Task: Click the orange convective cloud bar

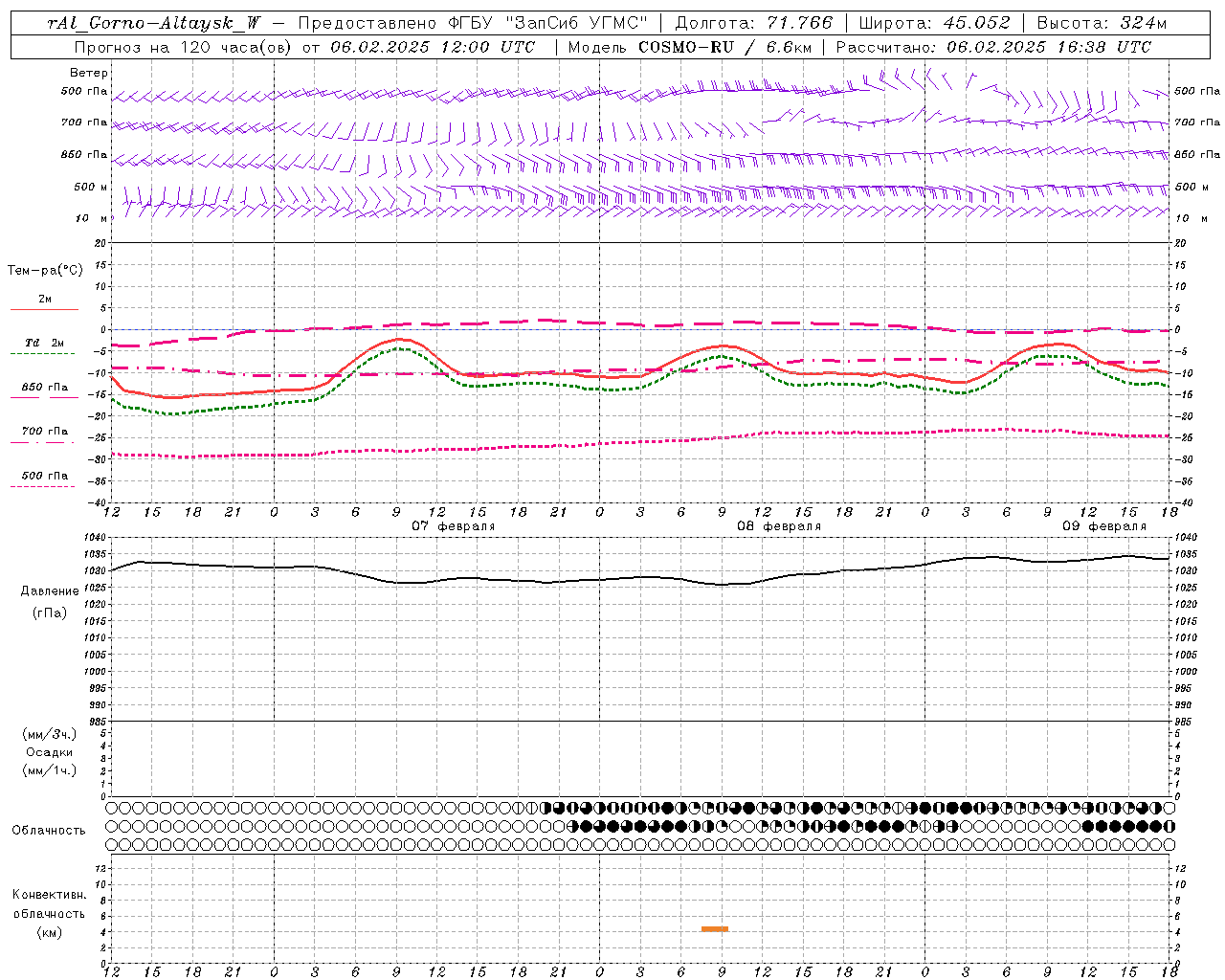Action: [715, 928]
